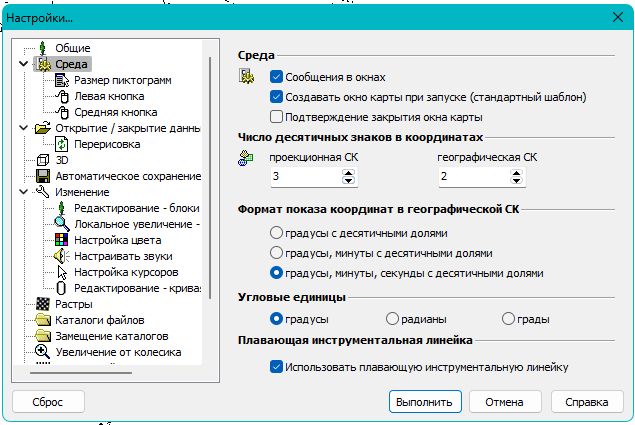Click the icon of Редактирование - блоки
This screenshot has height=425, width=635.
pos(62,208)
